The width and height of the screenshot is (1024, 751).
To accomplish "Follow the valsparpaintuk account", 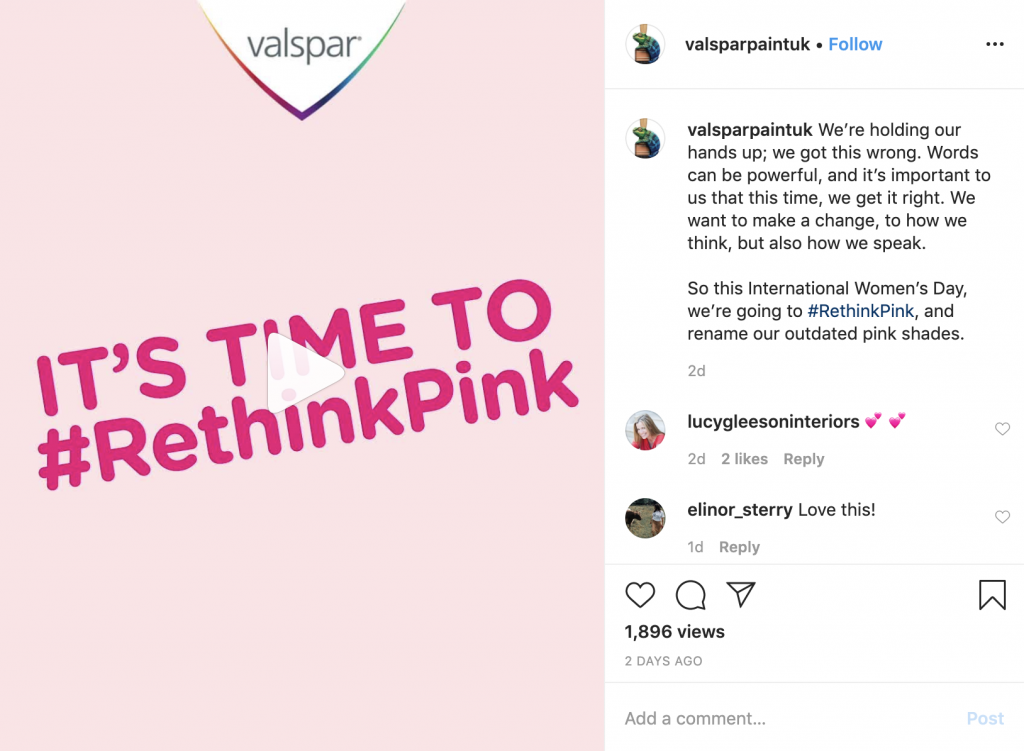I will tap(855, 44).
